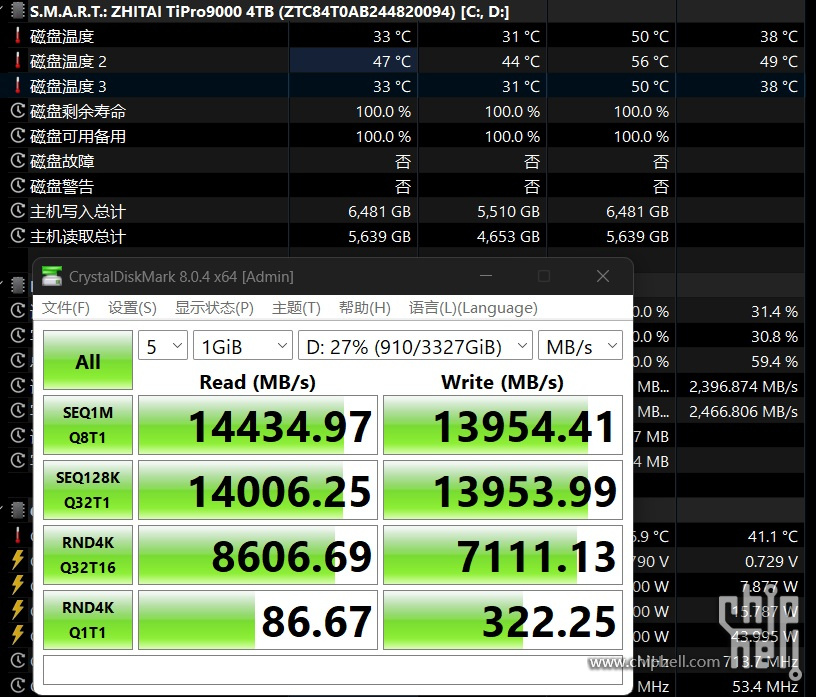Open the 文件(F) menu
This screenshot has height=697, width=816.
66,308
